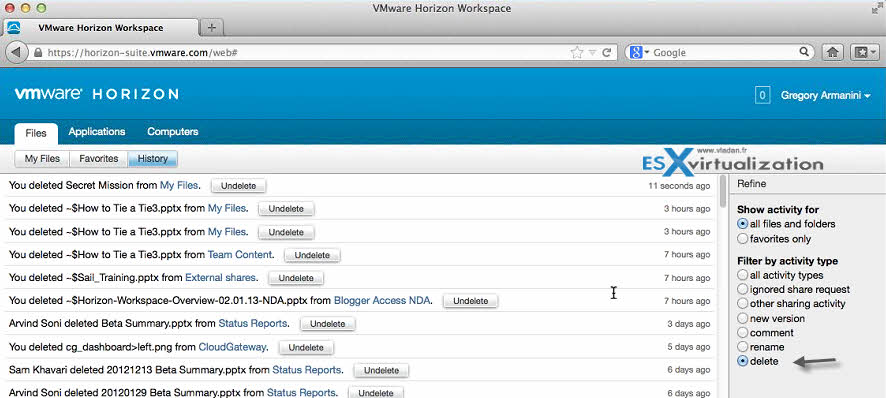Undelete Tie3.pptx from Team Content
This screenshot has width=886, height=398.
[x=312, y=255]
